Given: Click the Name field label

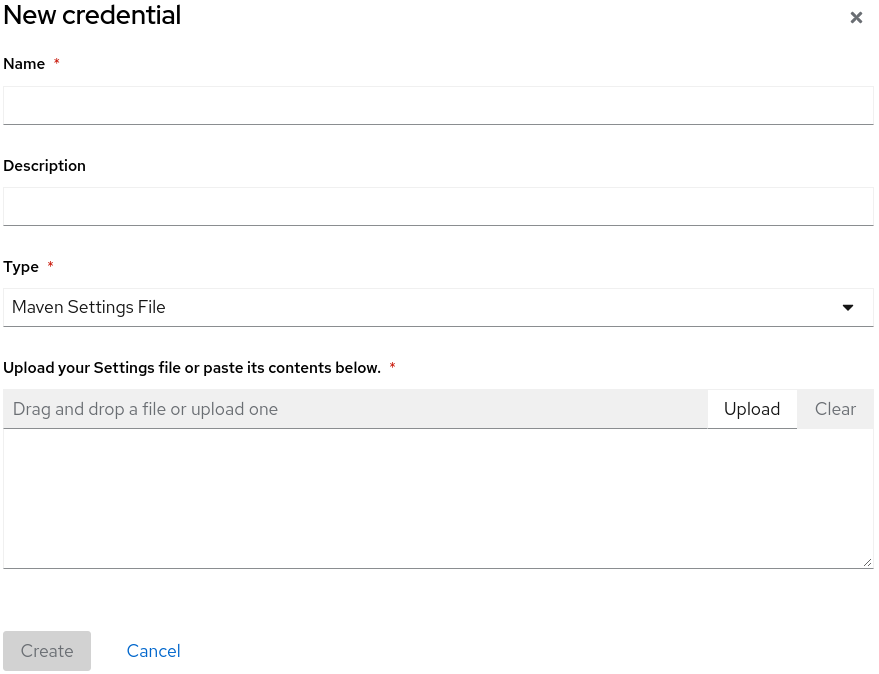Looking at the screenshot, I should (x=24, y=64).
